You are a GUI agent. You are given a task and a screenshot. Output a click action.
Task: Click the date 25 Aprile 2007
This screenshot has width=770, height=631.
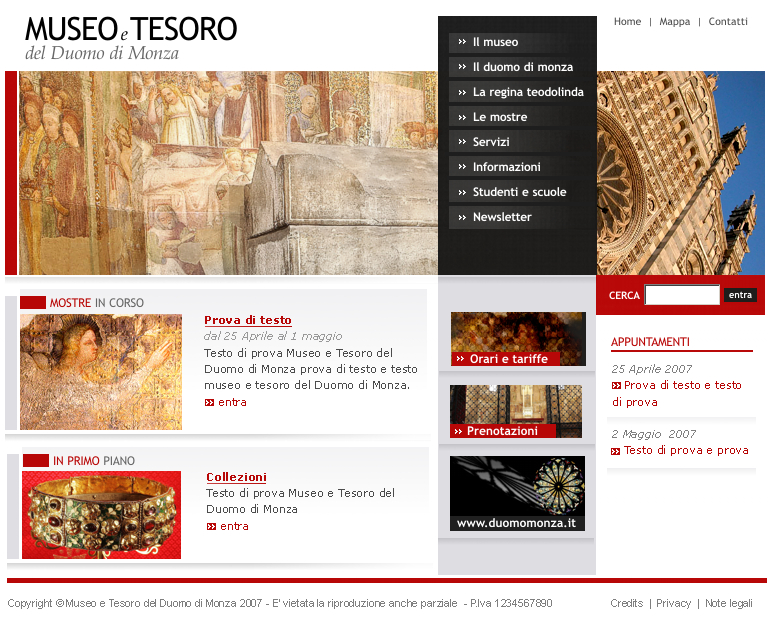point(652,369)
